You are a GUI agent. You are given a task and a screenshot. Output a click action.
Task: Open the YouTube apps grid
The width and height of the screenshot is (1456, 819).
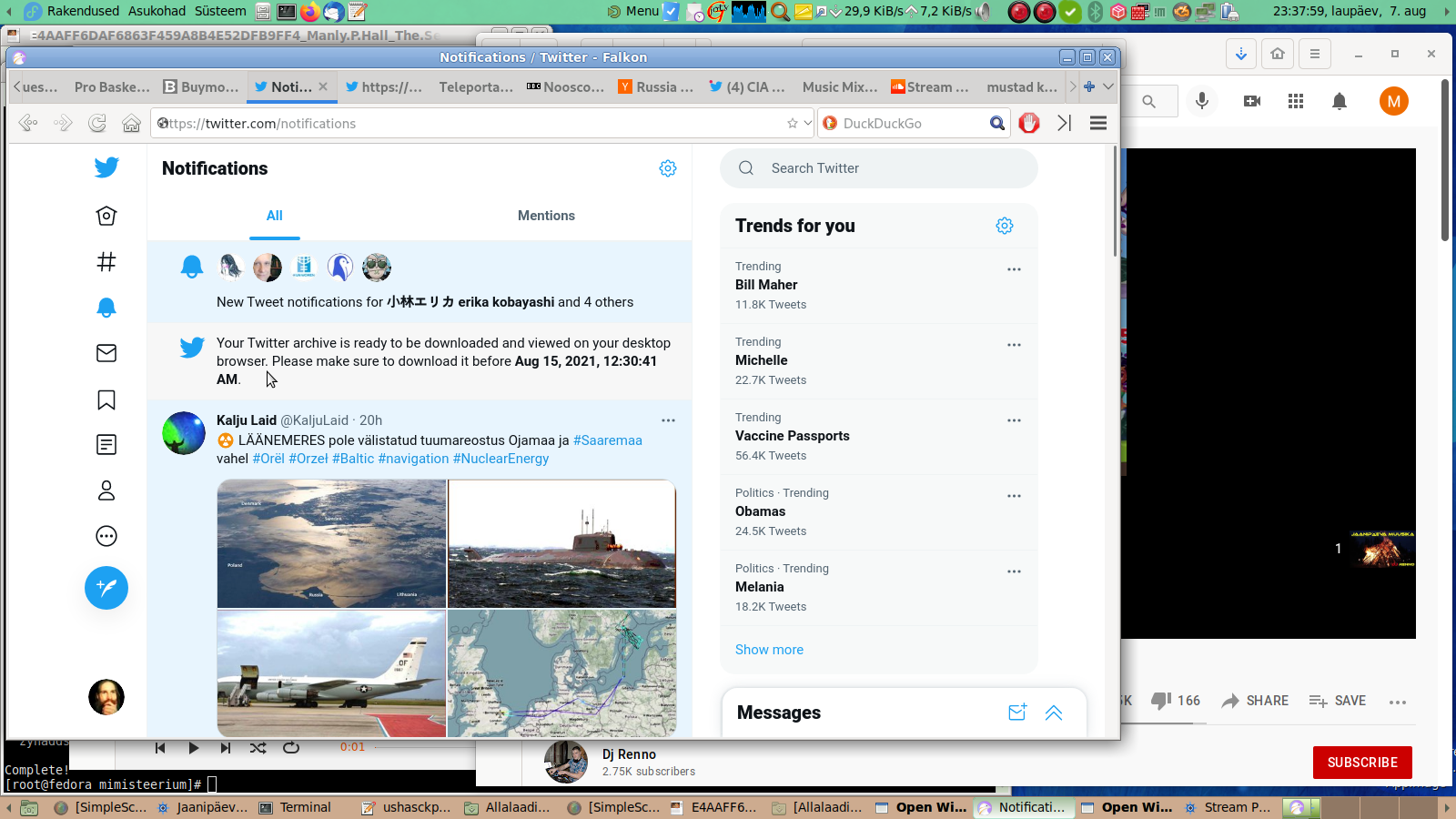click(x=1296, y=101)
